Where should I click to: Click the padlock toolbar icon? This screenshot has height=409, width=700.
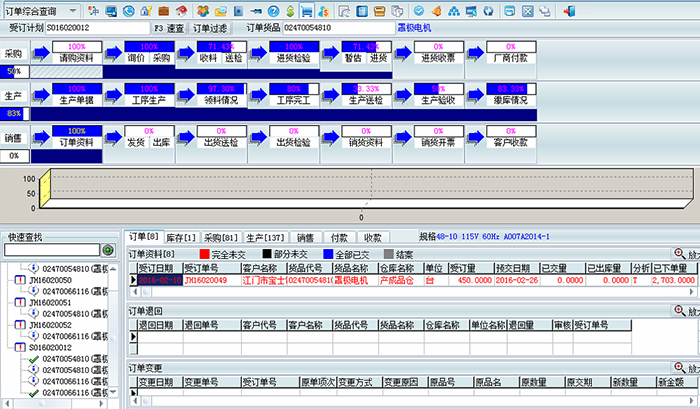(x=146, y=11)
